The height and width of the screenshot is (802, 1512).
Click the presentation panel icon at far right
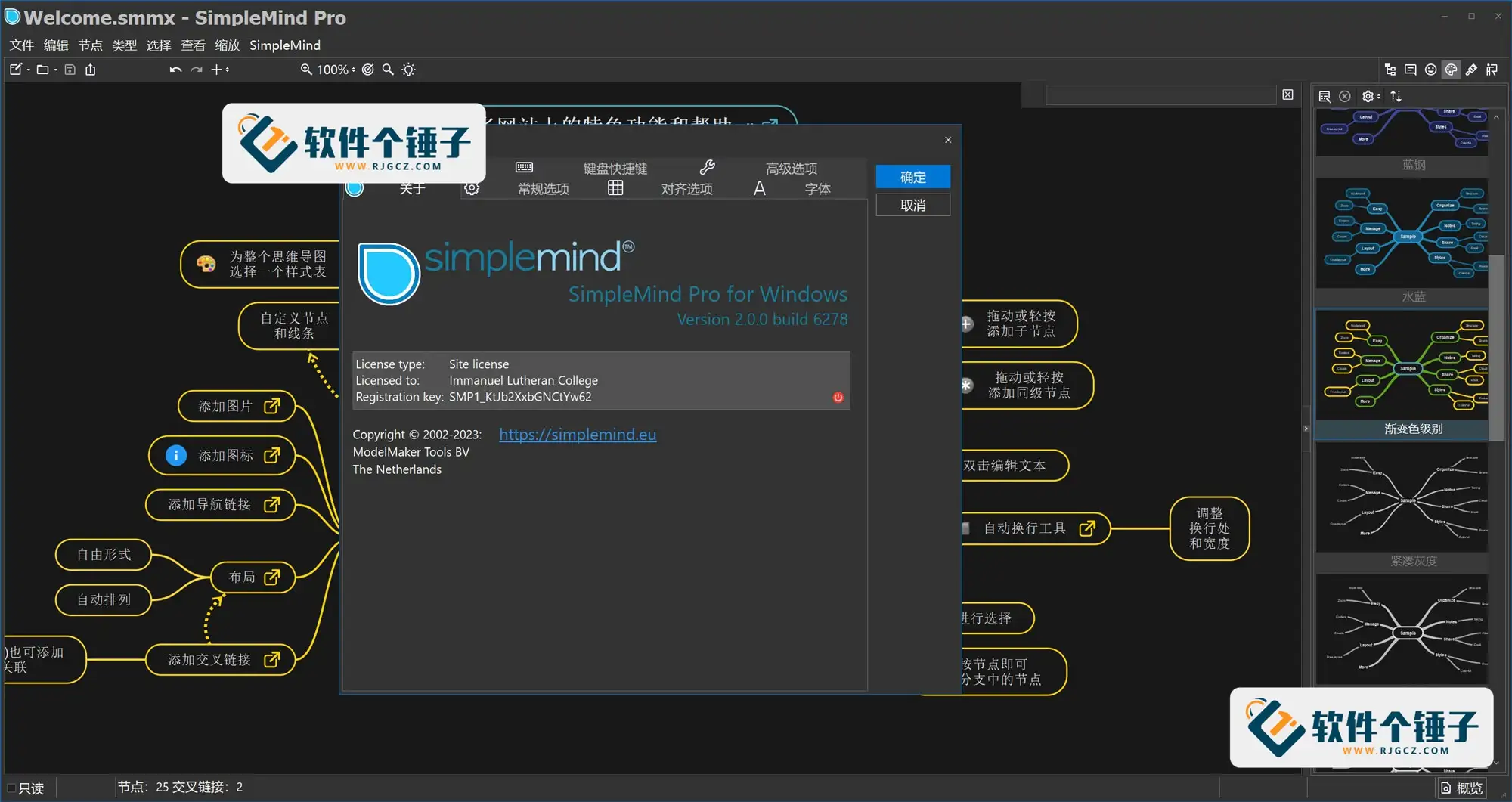click(1492, 70)
